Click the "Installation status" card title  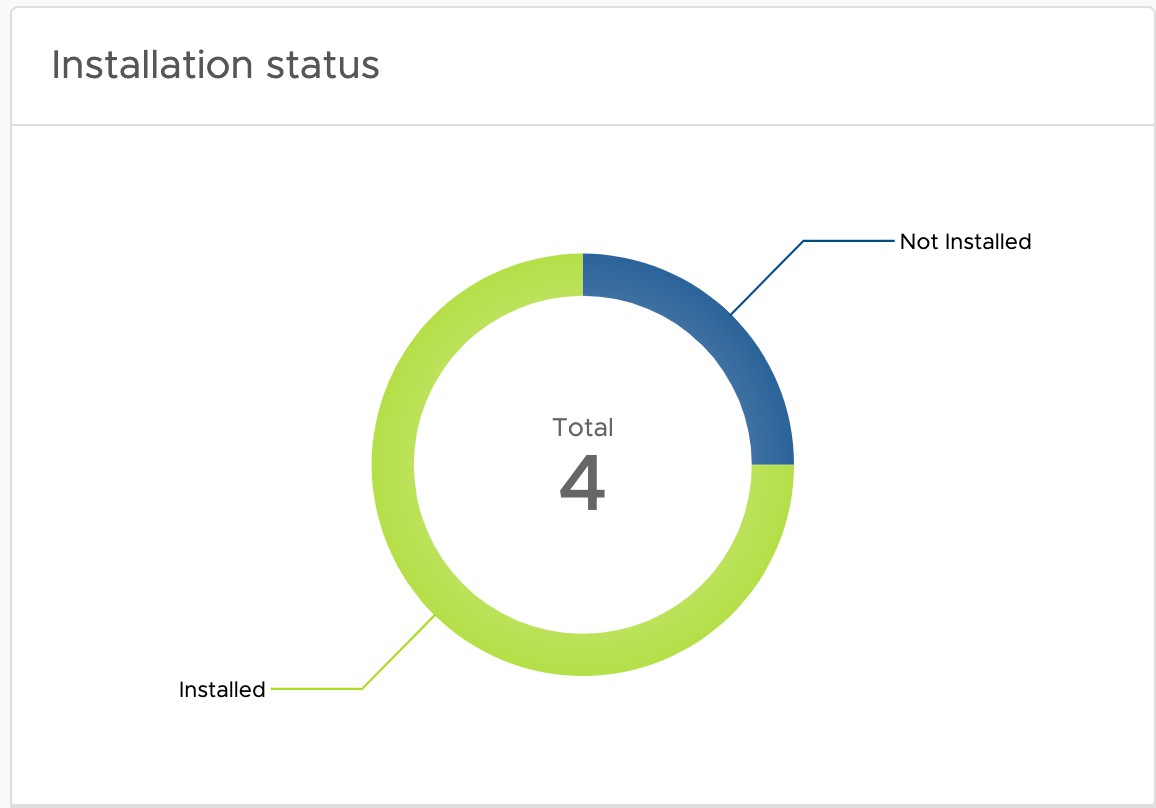pos(215,66)
